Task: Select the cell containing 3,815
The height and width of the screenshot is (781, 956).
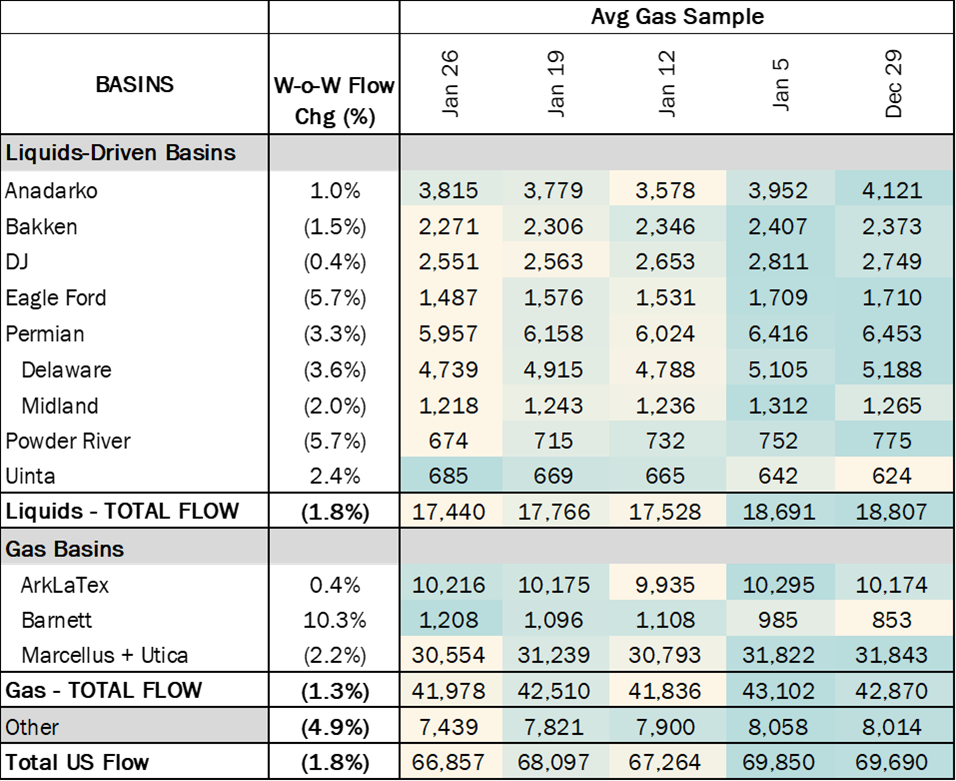Action: click(x=448, y=190)
